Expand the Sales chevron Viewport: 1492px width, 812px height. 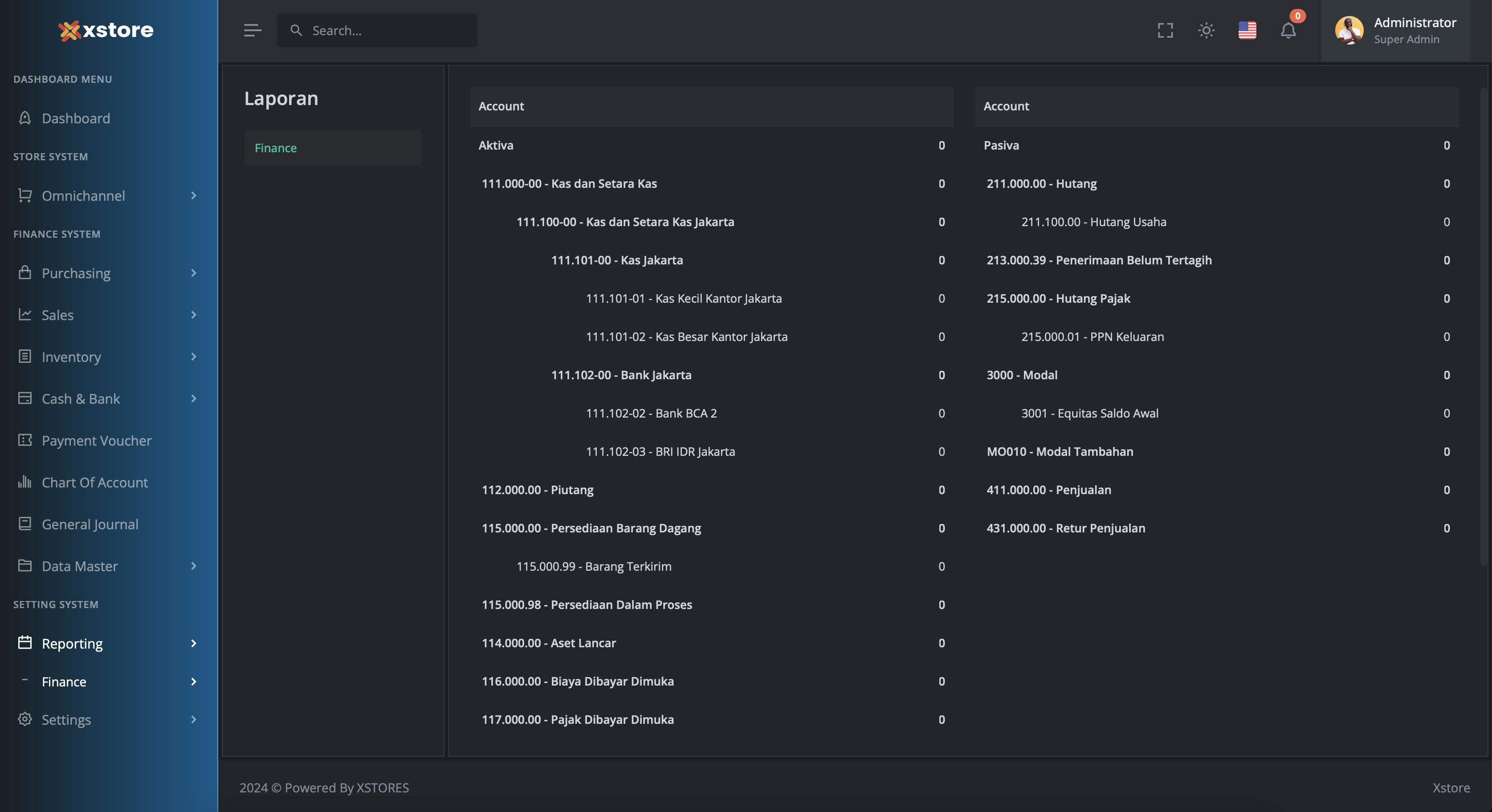[193, 314]
